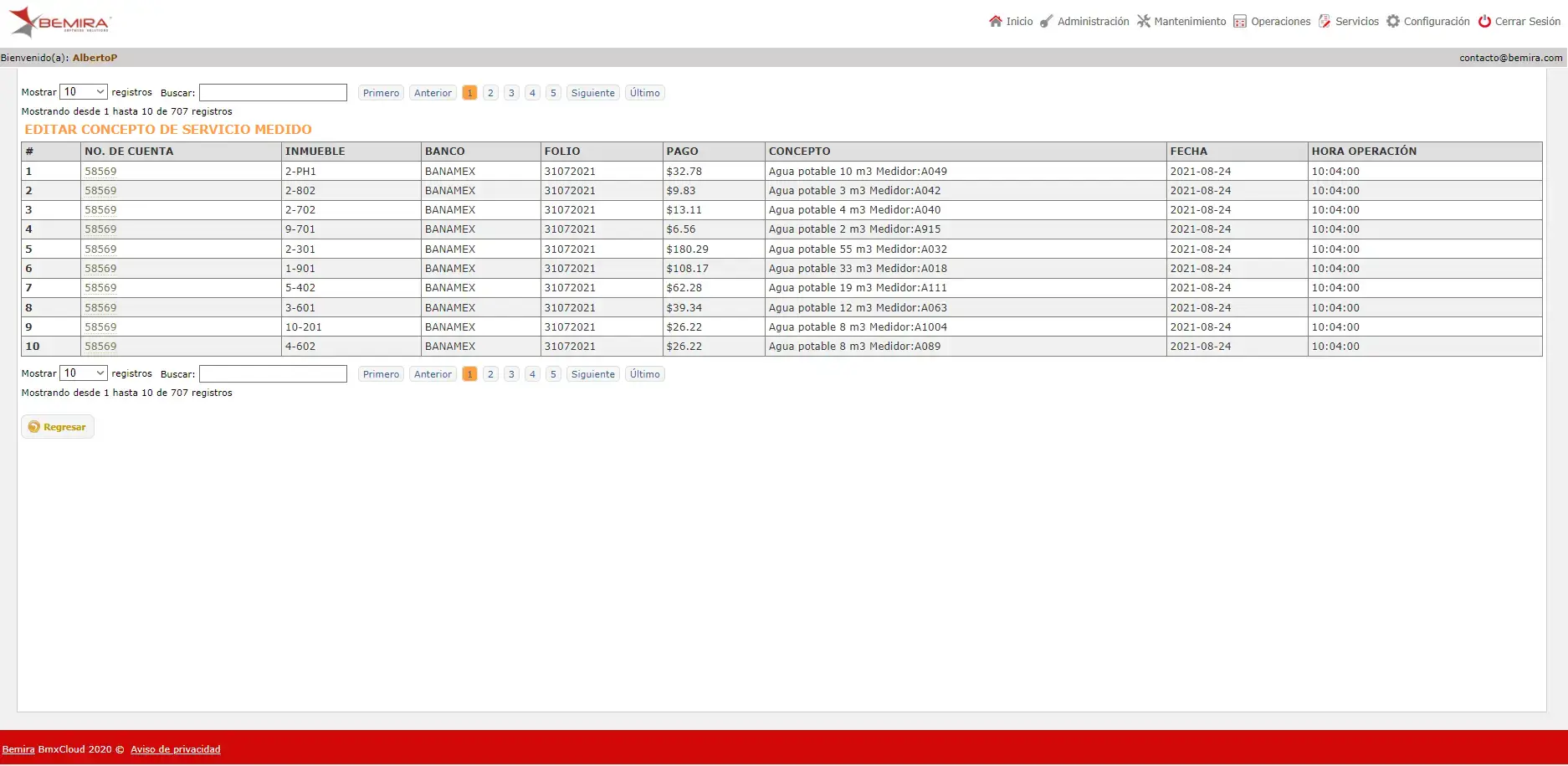This screenshot has width=1568, height=766.
Task: Open account 58569 for inmueble 2-PH1
Action: 100,172
